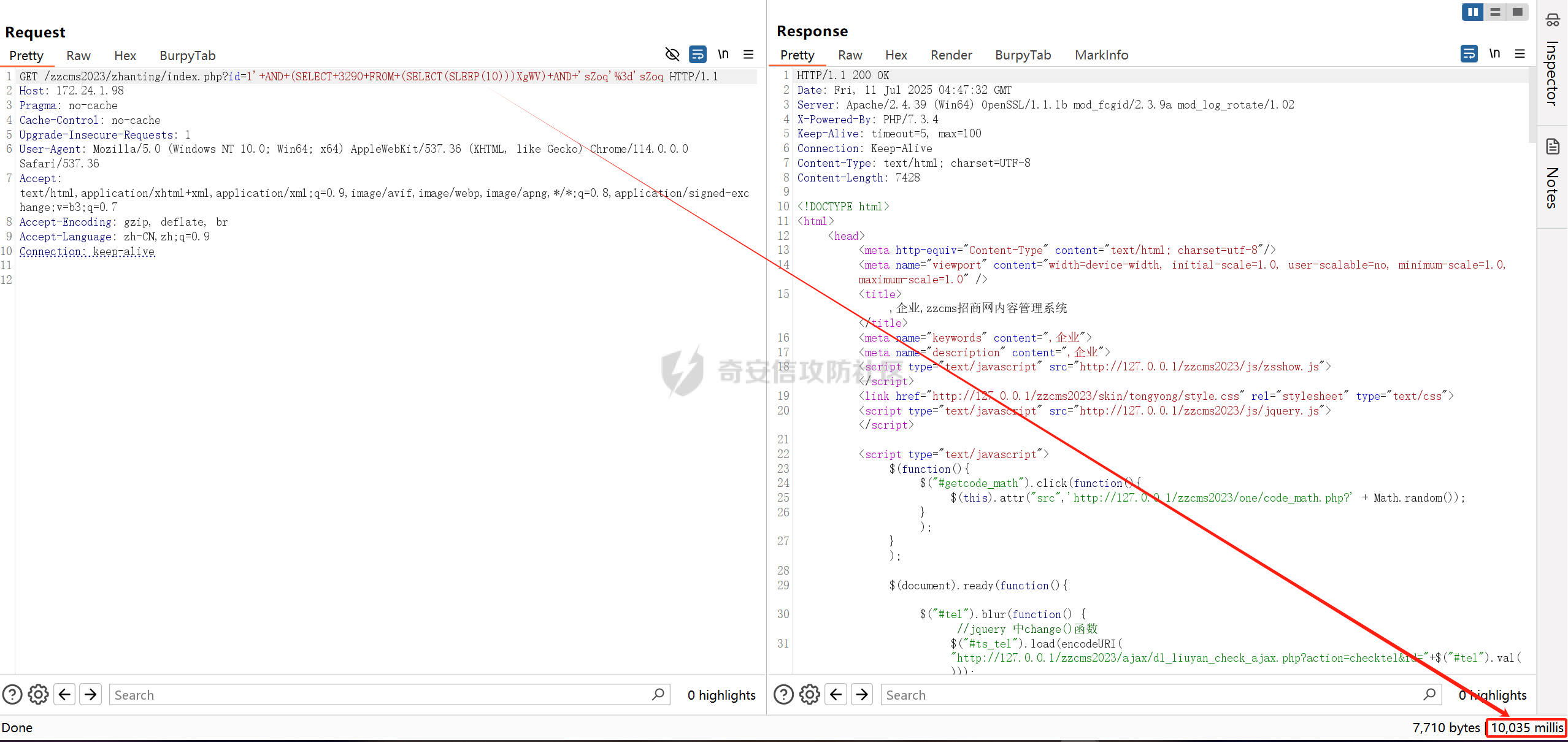
Task: Click magnifier icon in Response search
Action: pos(1429,694)
